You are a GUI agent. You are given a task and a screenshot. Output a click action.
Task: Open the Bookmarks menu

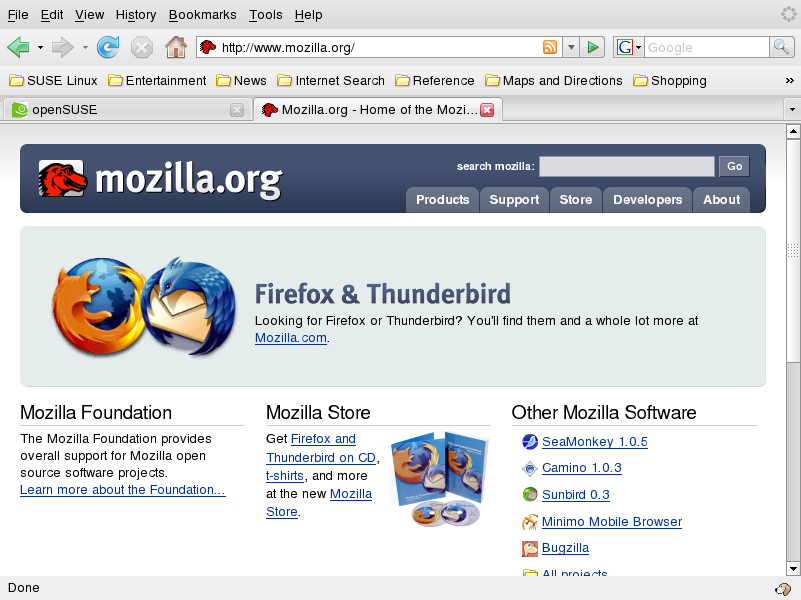pyautogui.click(x=202, y=15)
